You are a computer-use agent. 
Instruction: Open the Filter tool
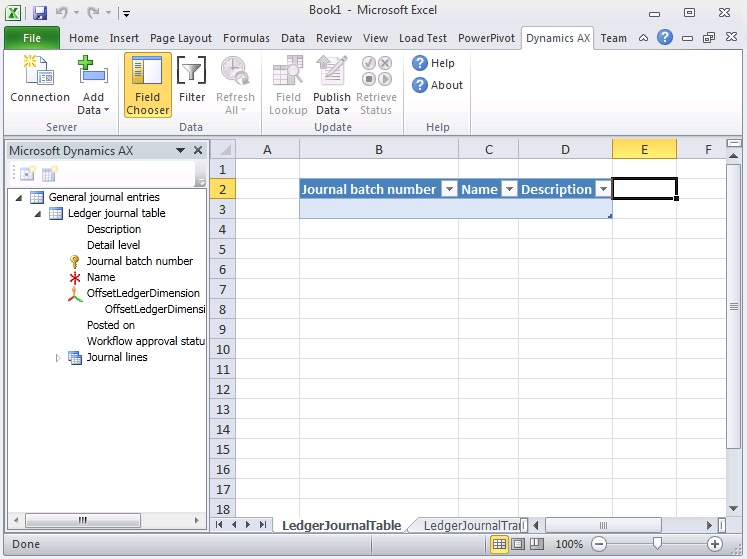192,79
